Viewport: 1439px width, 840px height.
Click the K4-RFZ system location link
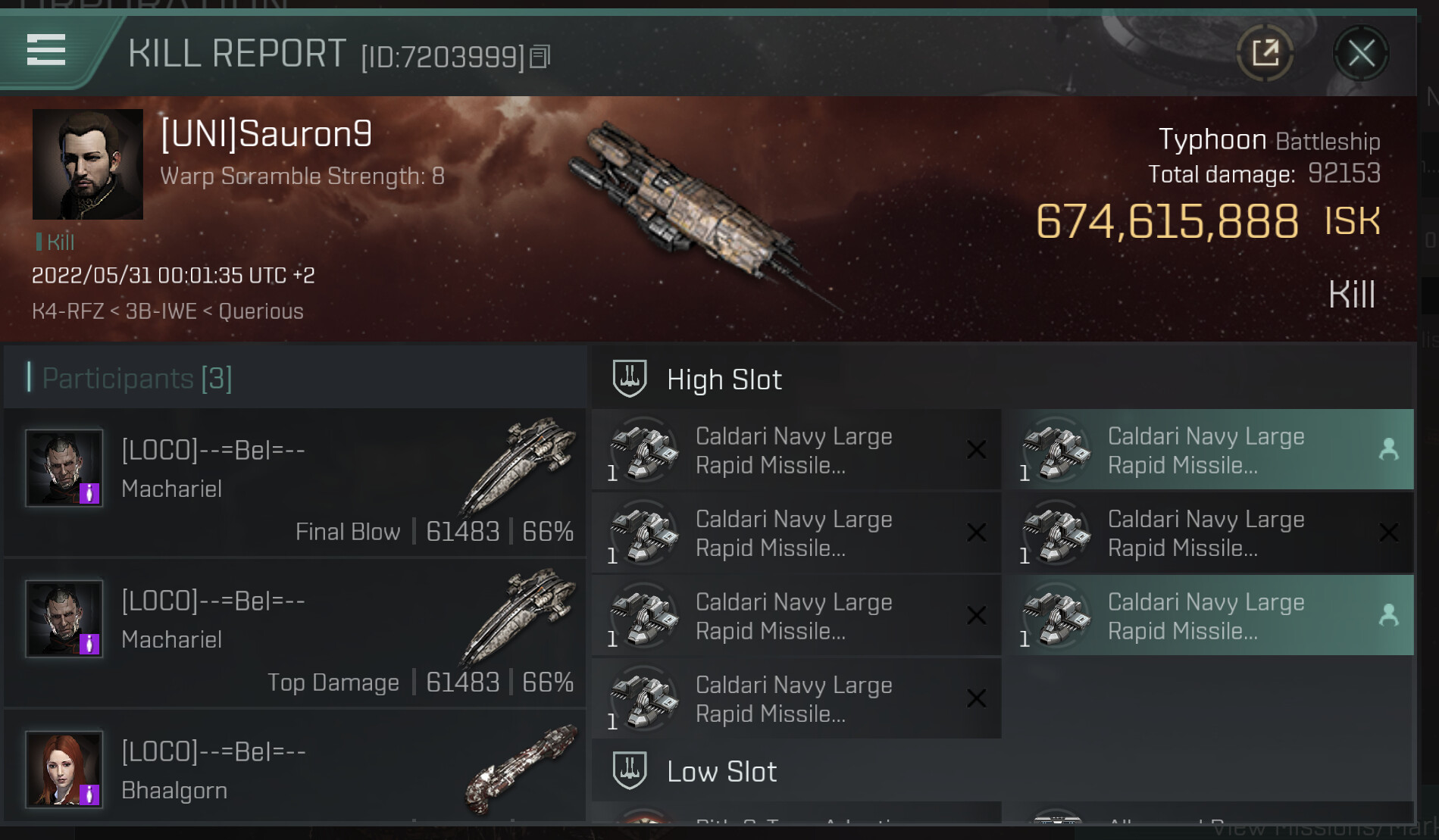[x=67, y=311]
